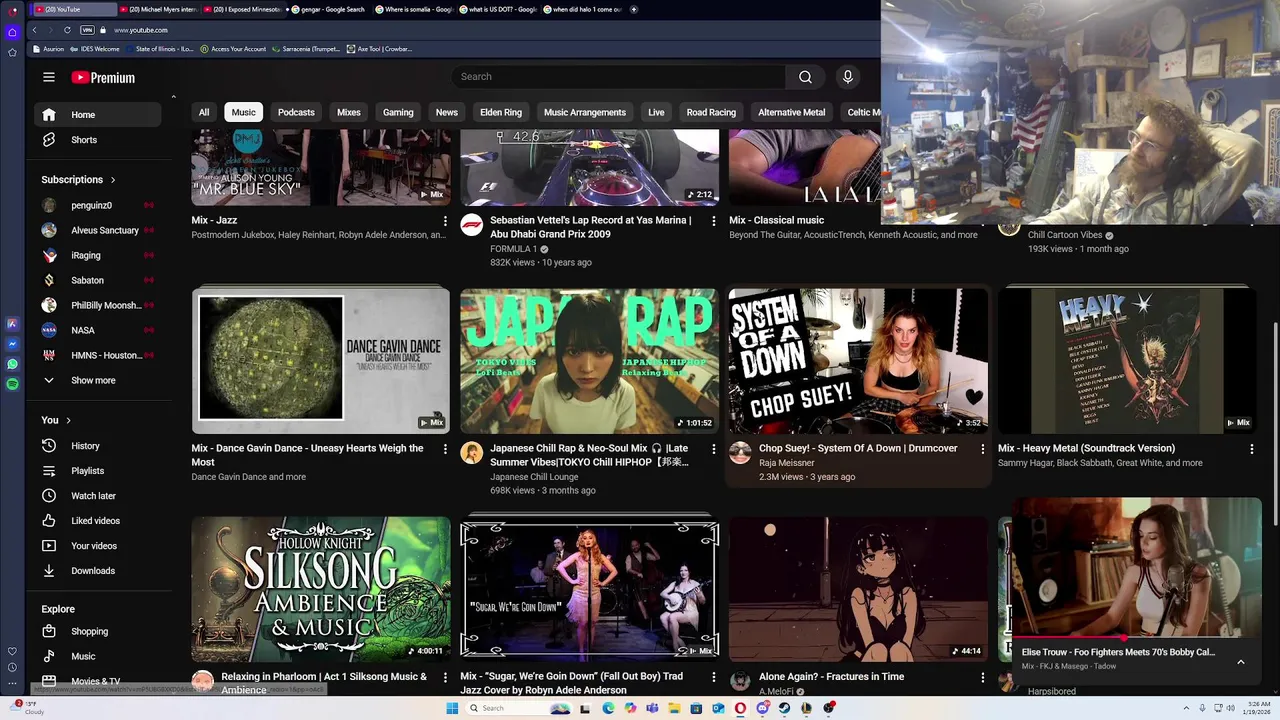Open Shorts from the sidebar

(97, 140)
